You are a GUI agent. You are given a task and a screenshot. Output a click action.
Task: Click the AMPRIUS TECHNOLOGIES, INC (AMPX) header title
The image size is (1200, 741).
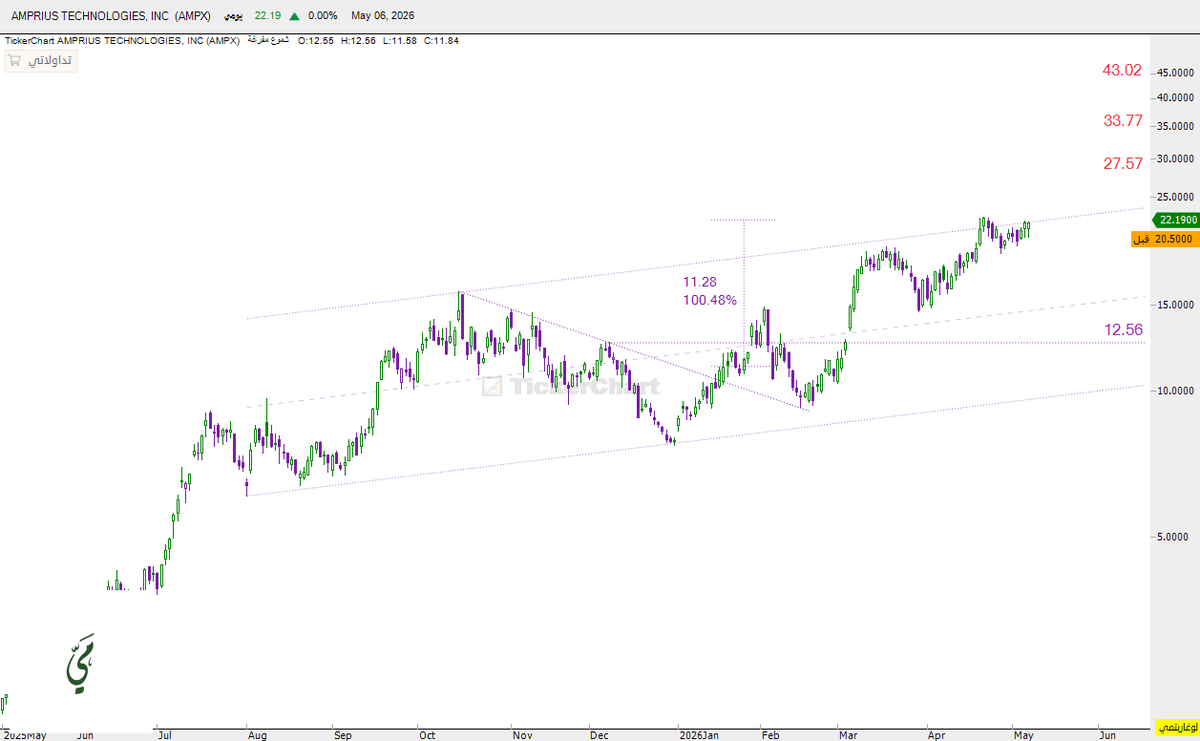(x=112, y=16)
